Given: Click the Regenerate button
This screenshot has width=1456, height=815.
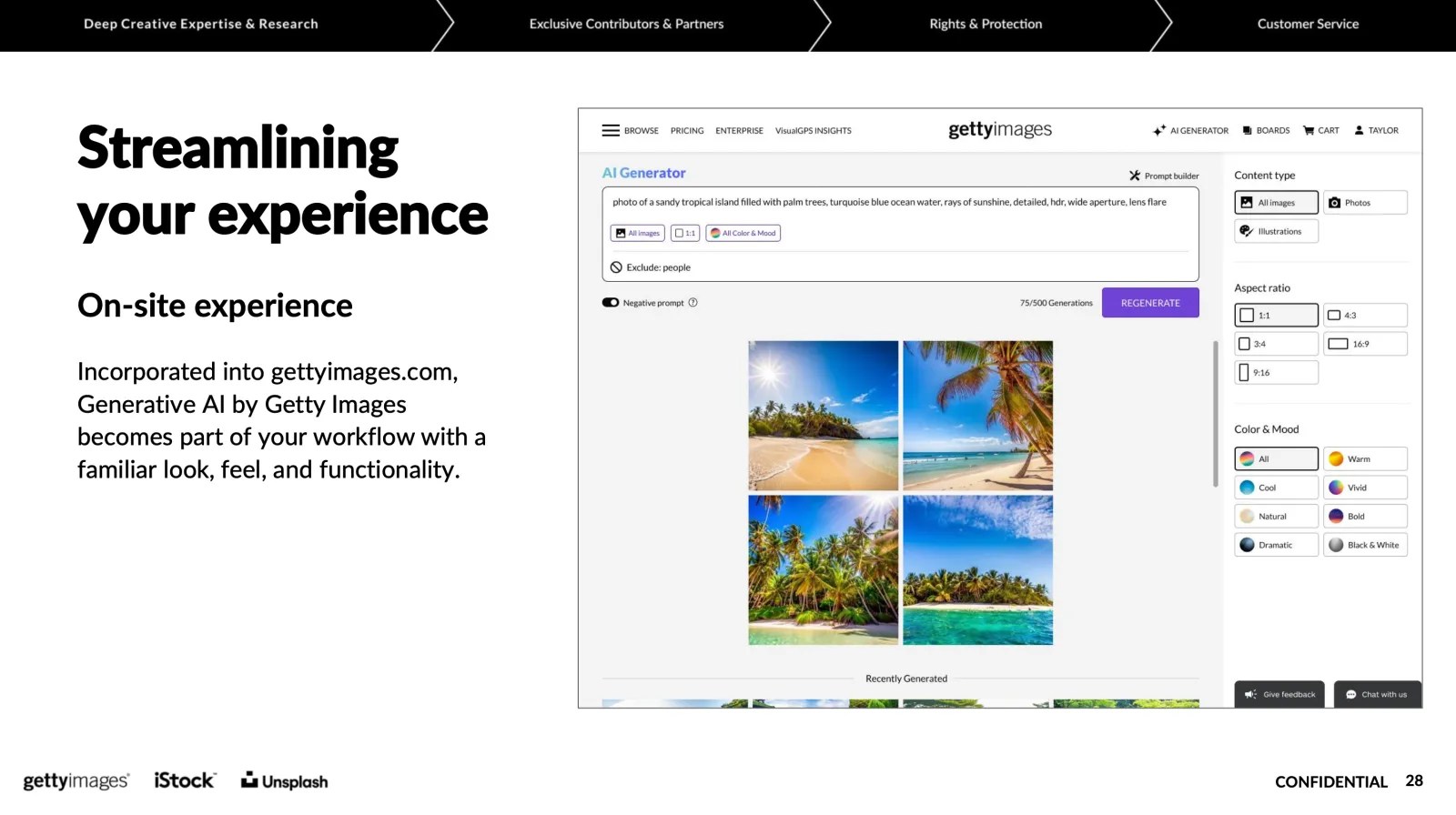Looking at the screenshot, I should (1150, 303).
